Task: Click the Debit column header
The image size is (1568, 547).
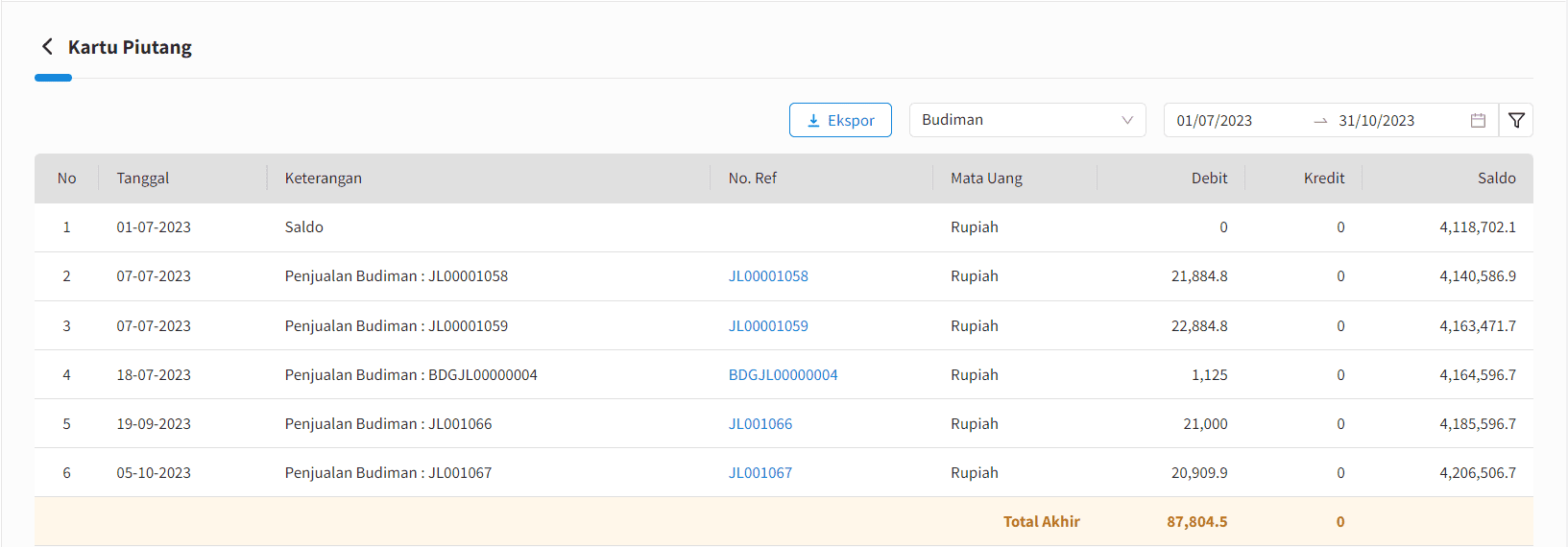Action: 1210,178
